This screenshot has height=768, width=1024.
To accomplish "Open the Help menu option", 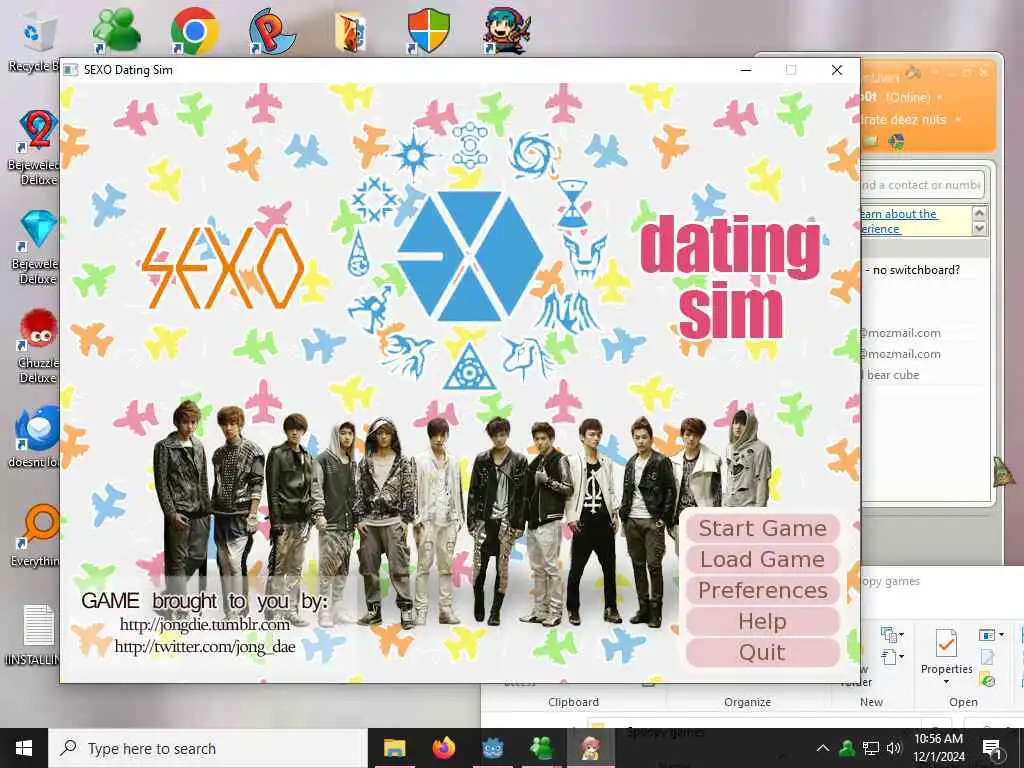I will point(762,621).
